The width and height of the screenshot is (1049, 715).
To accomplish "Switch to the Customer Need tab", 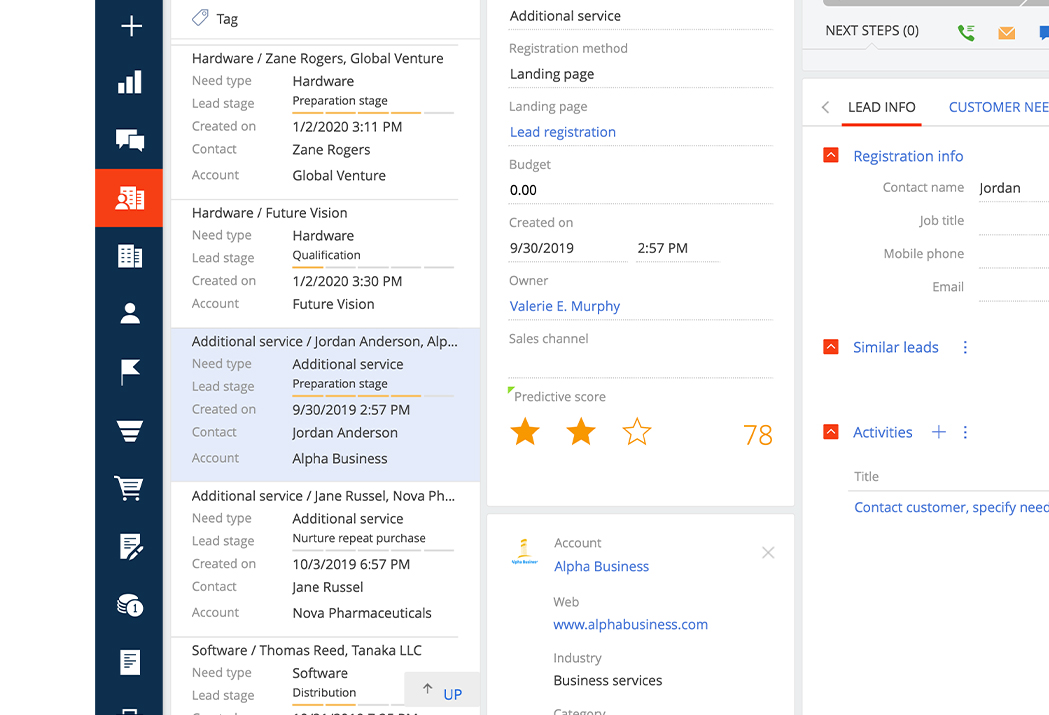I will (998, 107).
